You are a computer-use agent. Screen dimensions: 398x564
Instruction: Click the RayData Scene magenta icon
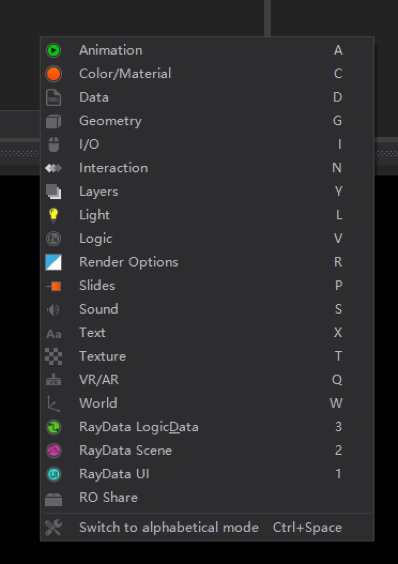[54, 451]
